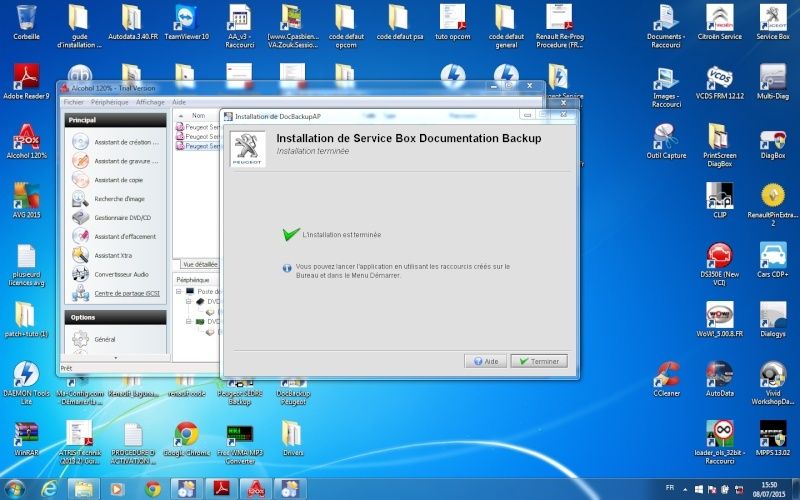The width and height of the screenshot is (800, 500).
Task: Open tuto opcom document
Action: pos(453,22)
